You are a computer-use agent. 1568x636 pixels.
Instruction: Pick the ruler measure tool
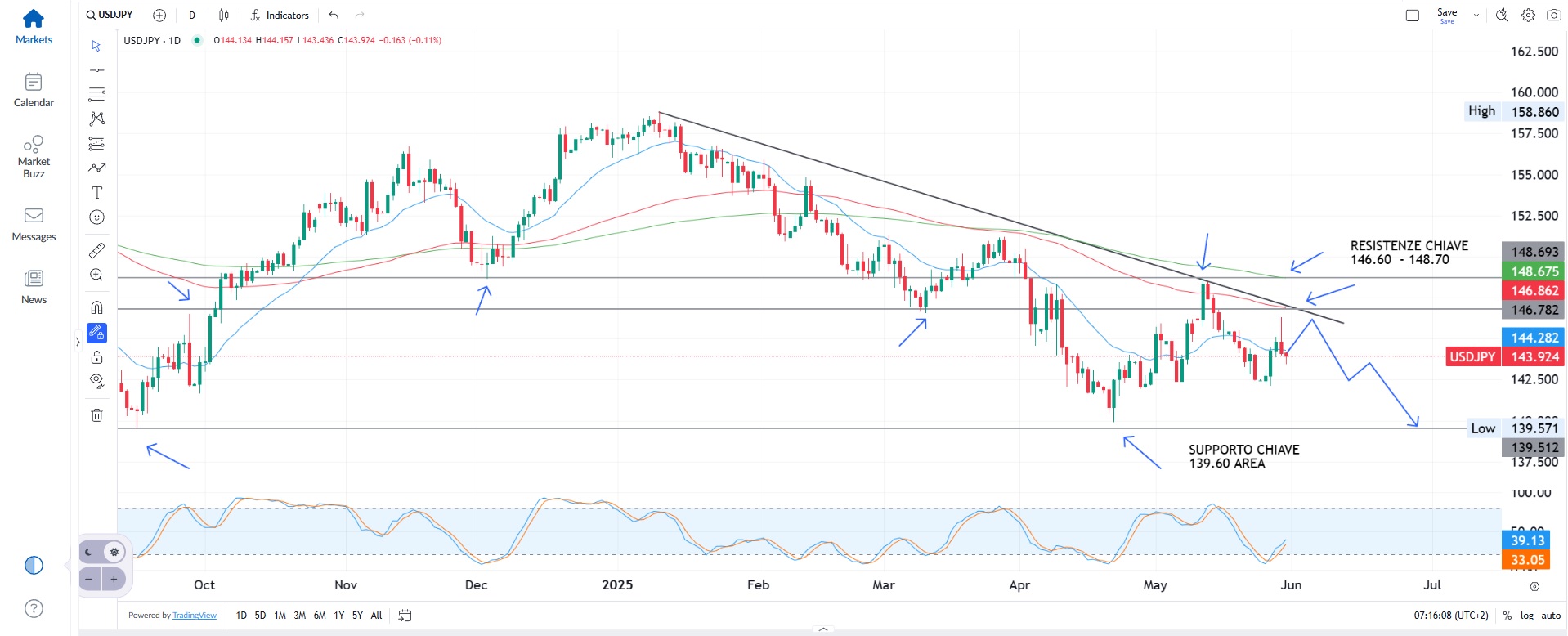tap(96, 250)
